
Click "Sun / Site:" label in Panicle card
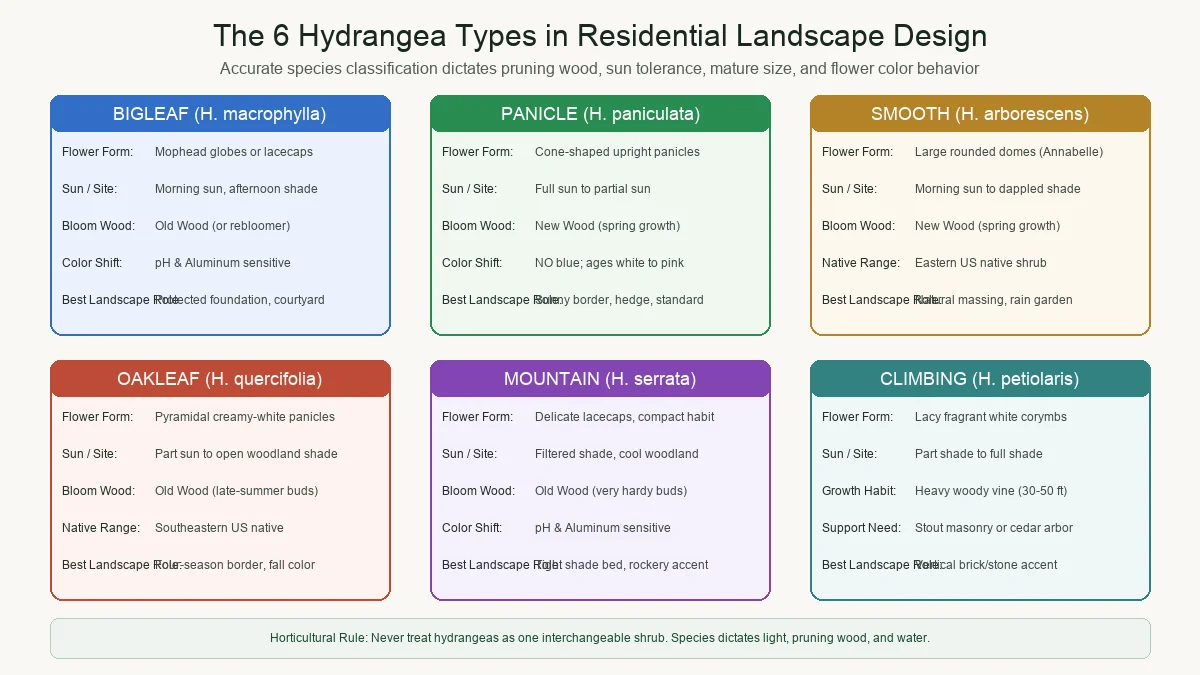click(469, 189)
